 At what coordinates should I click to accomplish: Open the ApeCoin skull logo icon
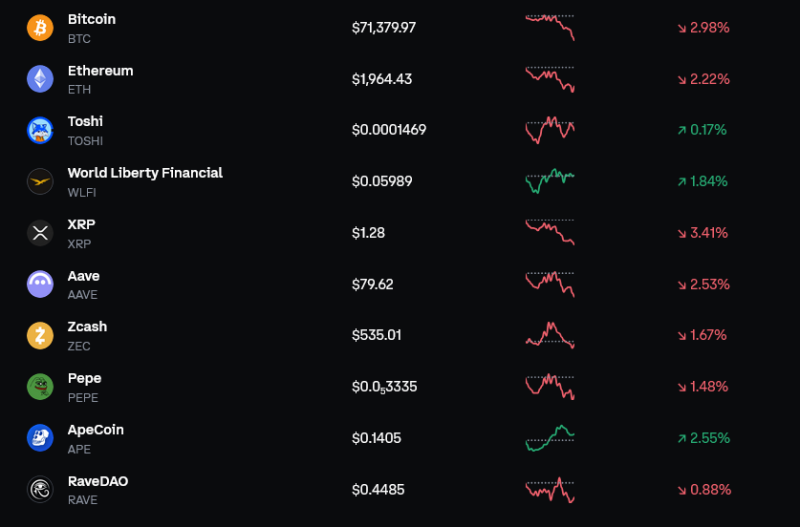pos(40,438)
